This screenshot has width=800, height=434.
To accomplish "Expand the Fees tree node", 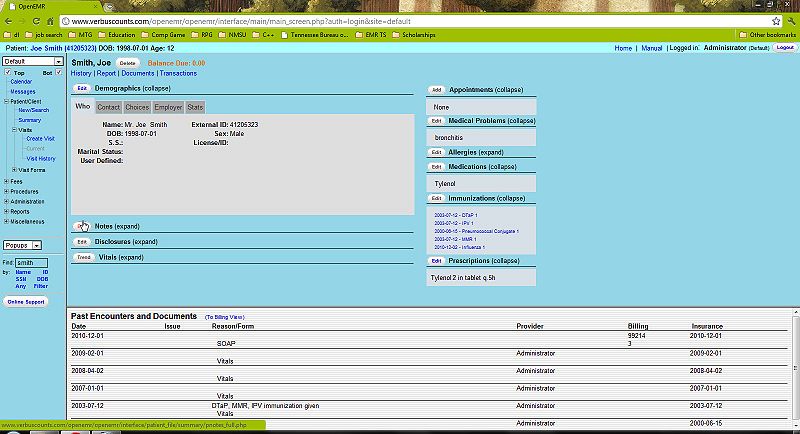I will tap(6, 181).
